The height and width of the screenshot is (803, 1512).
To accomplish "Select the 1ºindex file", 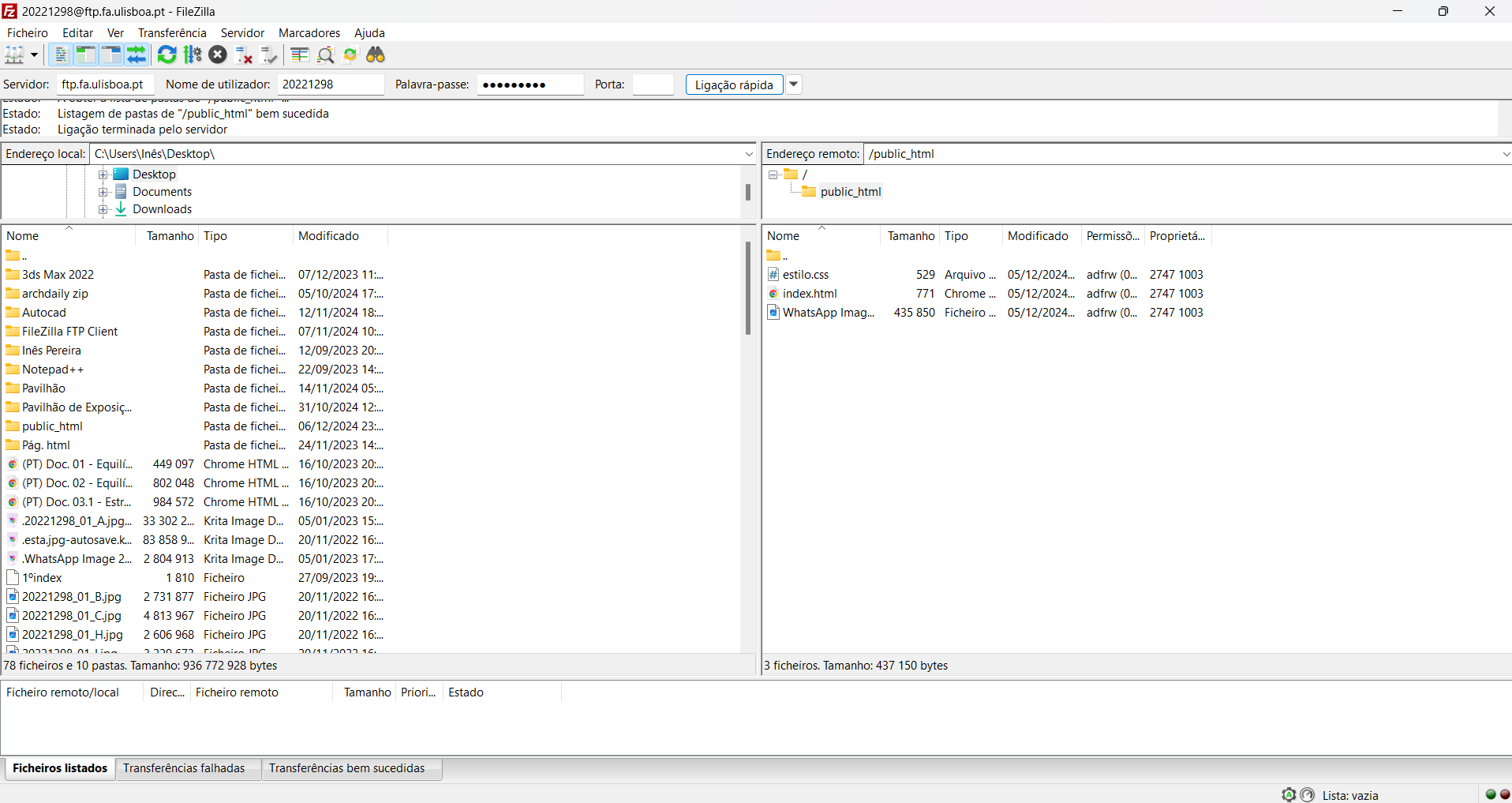I will click(42, 578).
